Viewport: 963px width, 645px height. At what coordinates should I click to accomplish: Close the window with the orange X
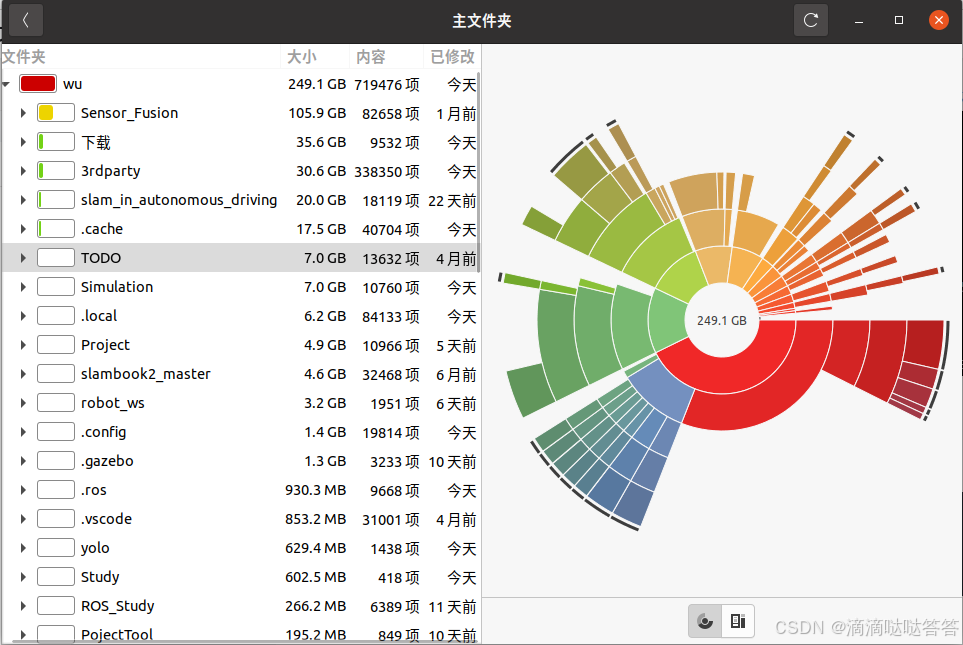click(x=938, y=20)
